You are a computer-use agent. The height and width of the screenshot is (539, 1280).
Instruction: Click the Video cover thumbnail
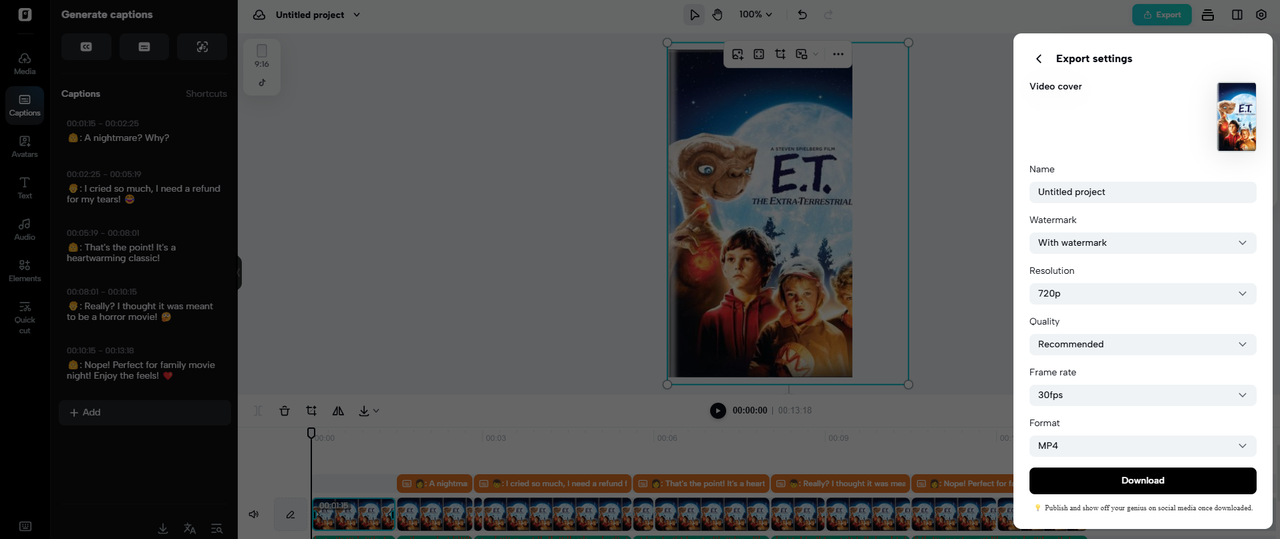tap(1236, 117)
